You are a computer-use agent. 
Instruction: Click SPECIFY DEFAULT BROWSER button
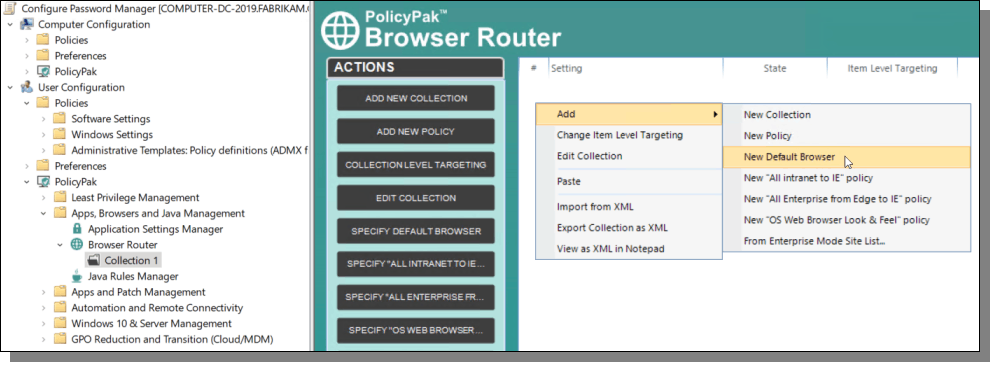416,231
